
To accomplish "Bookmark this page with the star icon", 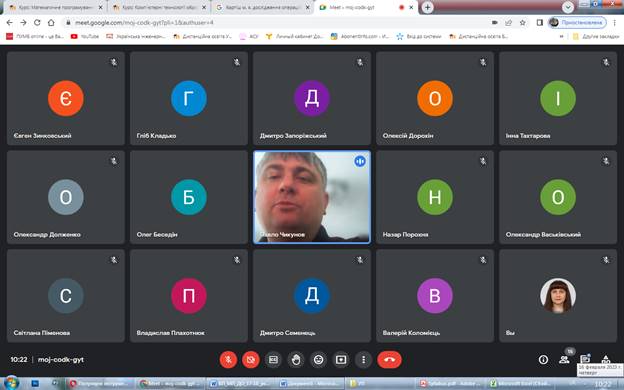I will tap(523, 23).
